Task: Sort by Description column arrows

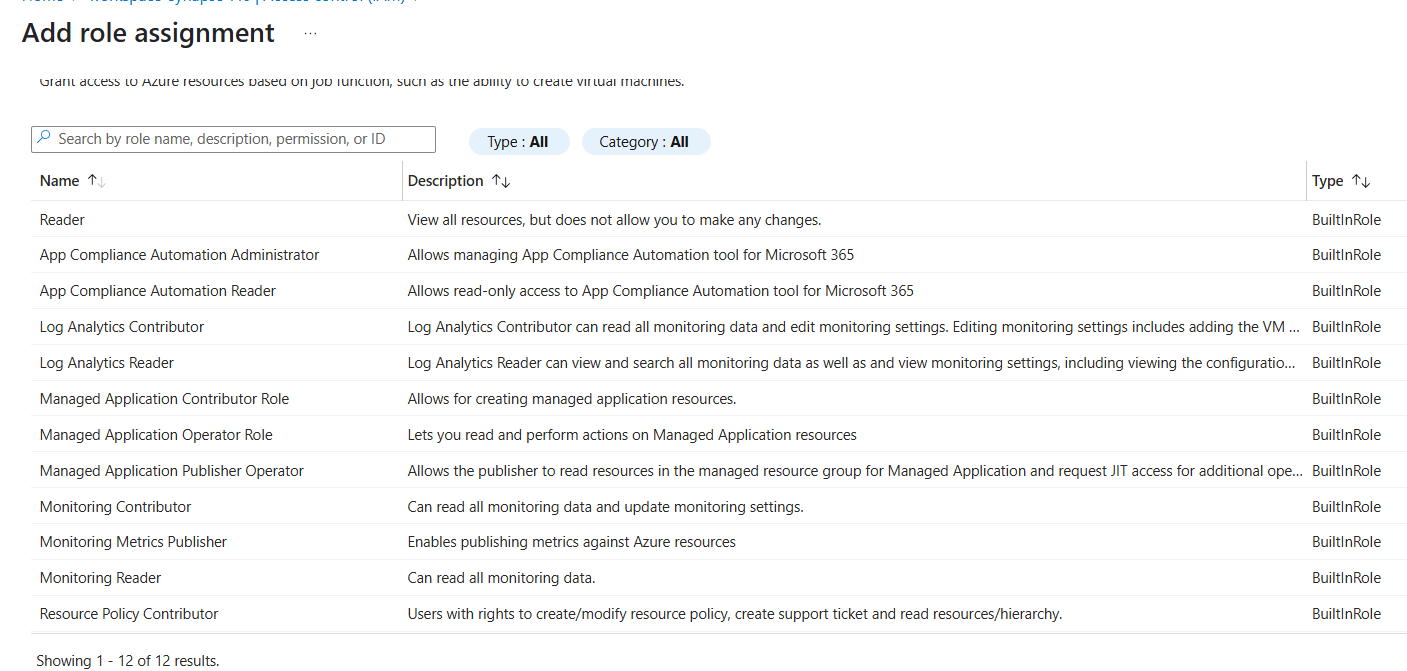Action: click(x=501, y=181)
